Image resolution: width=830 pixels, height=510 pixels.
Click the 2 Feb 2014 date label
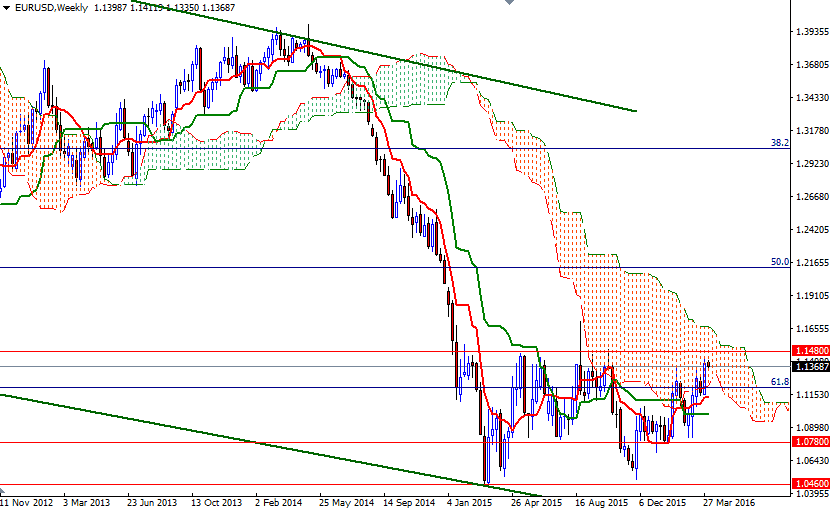[278, 502]
